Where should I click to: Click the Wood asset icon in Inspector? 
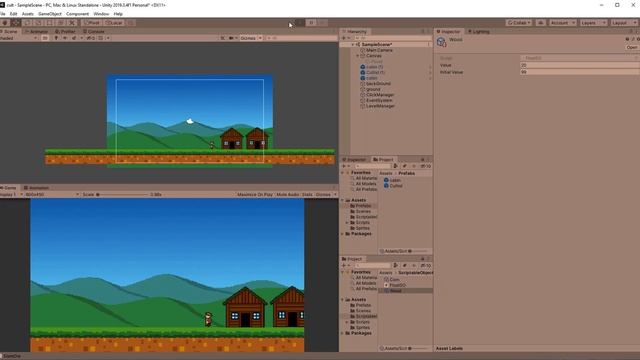441,42
